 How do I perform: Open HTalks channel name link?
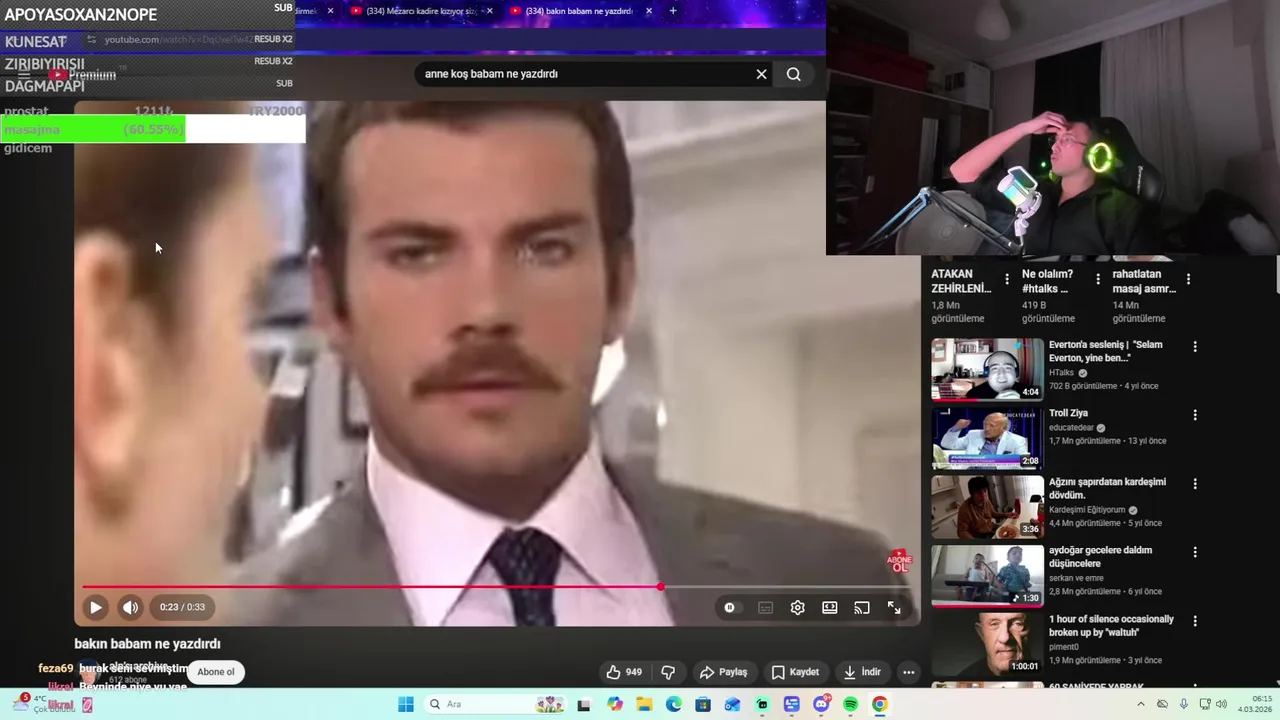1061,373
